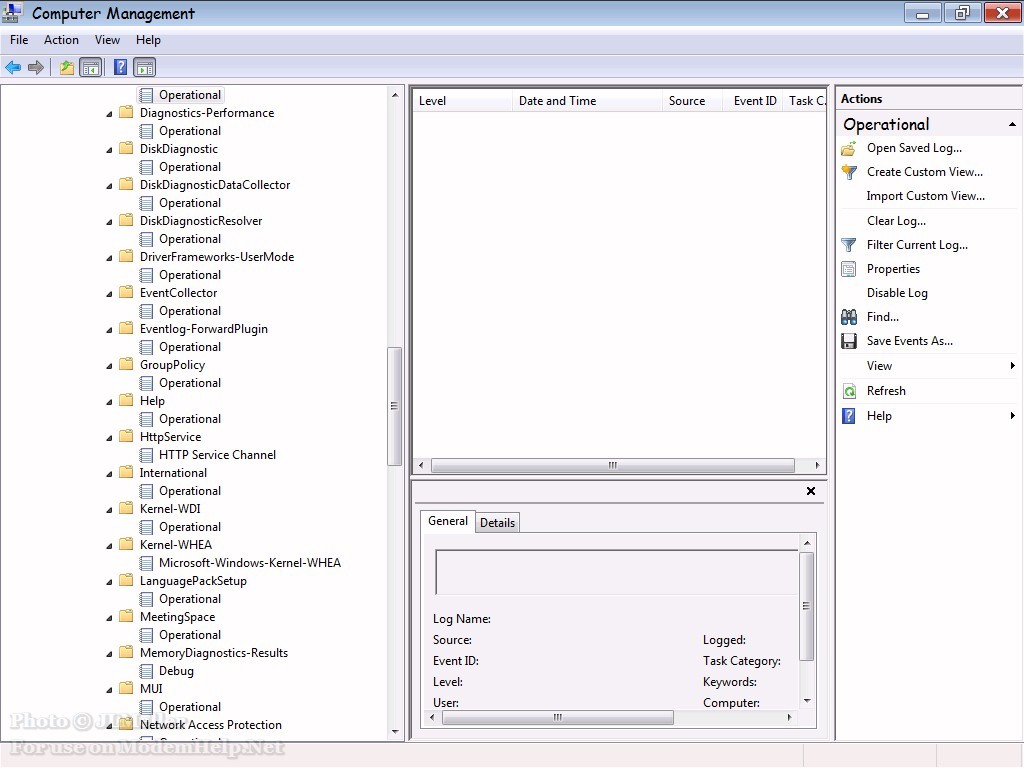The image size is (1024, 768).
Task: Click Disable Log action
Action: click(x=897, y=293)
